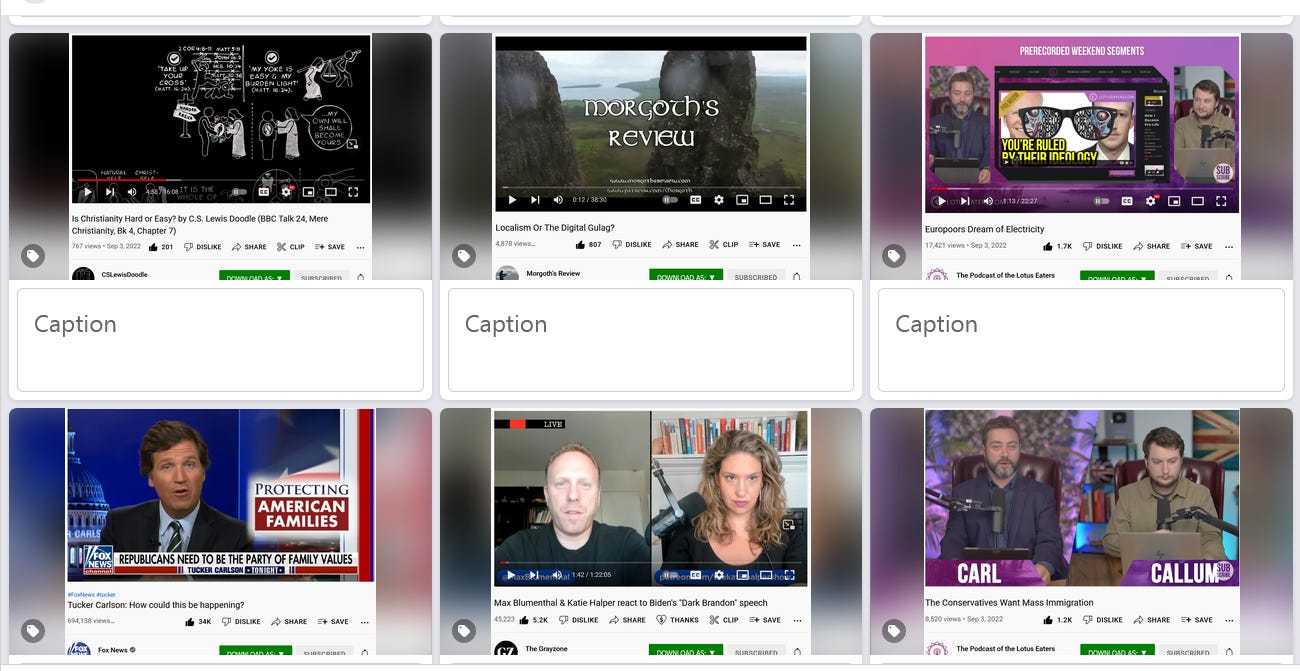Mute the Localism Or The Digital Gulag video
Screen dimensions: 1300x671
(x=558, y=200)
